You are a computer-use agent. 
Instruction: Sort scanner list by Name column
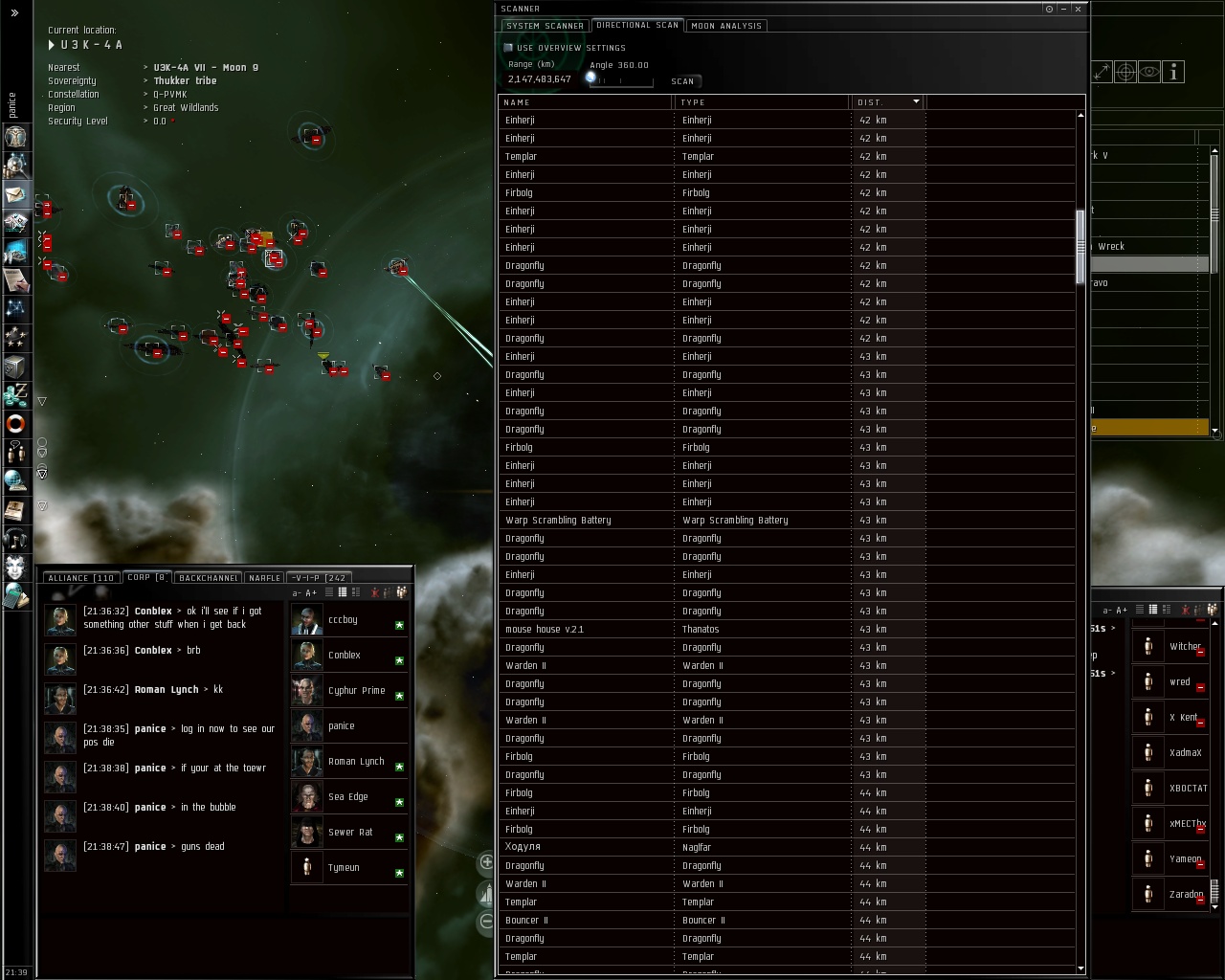[586, 101]
